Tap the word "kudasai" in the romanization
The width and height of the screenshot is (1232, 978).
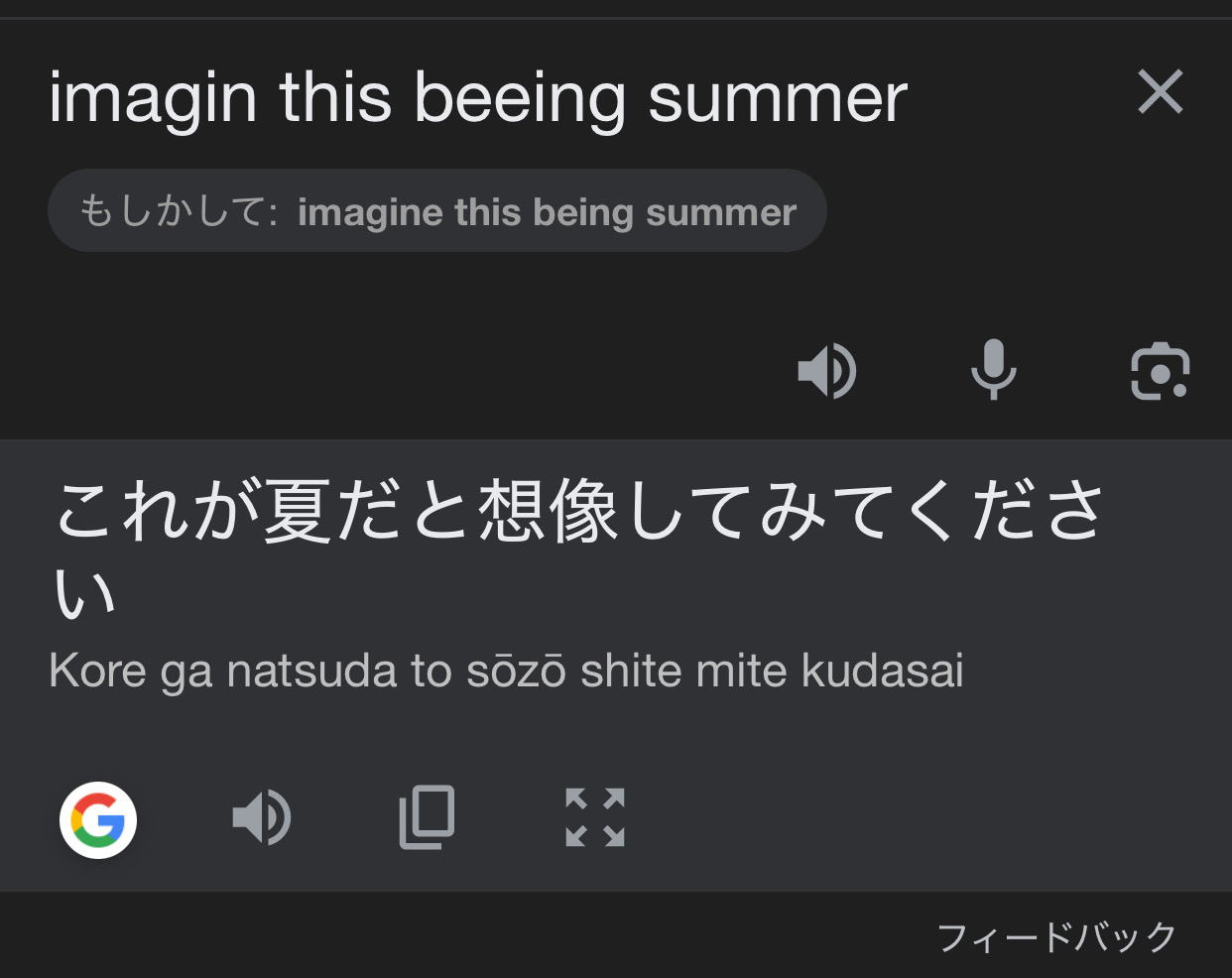[883, 671]
